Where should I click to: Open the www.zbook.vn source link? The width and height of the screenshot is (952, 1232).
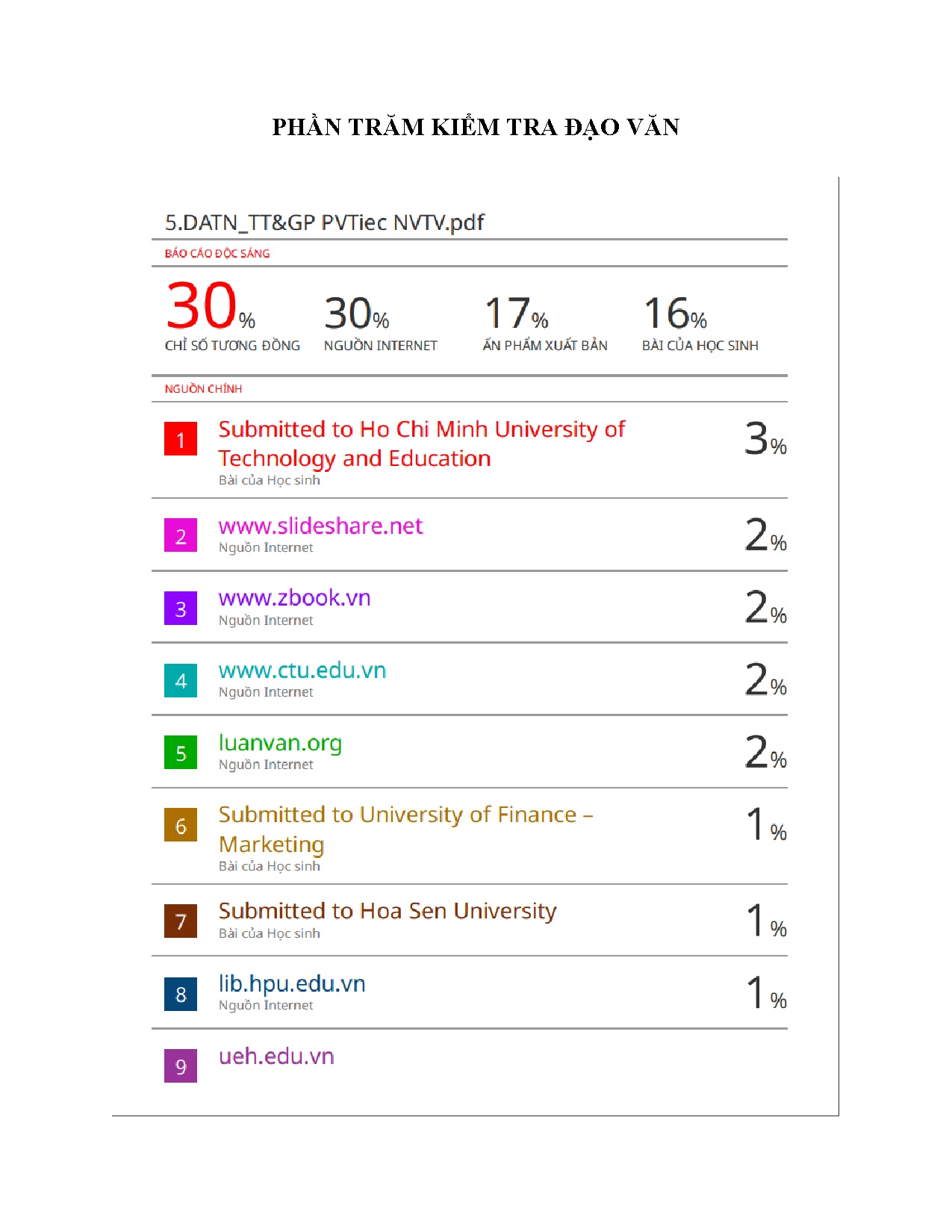[294, 598]
